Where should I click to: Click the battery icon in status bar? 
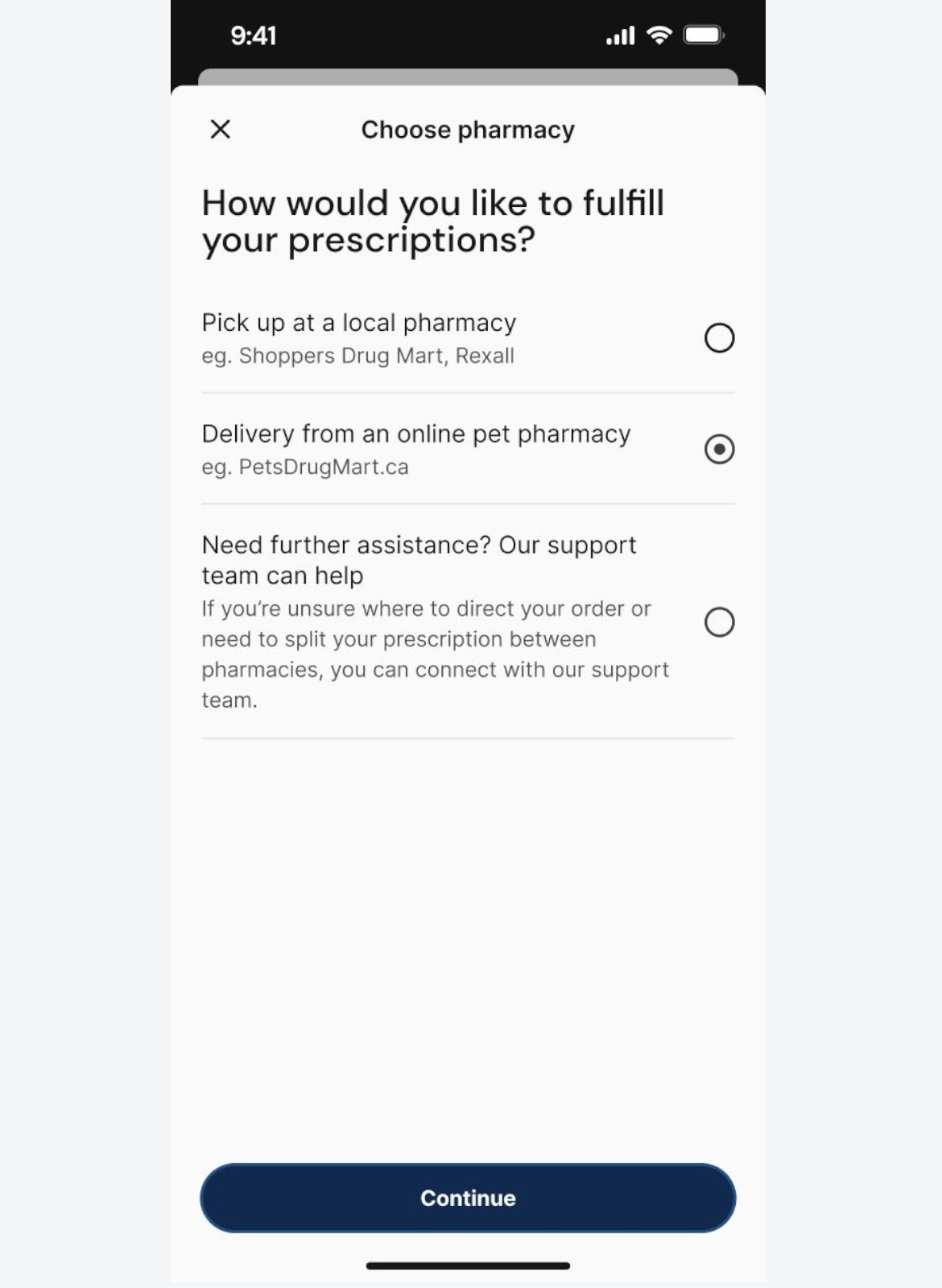[x=702, y=35]
